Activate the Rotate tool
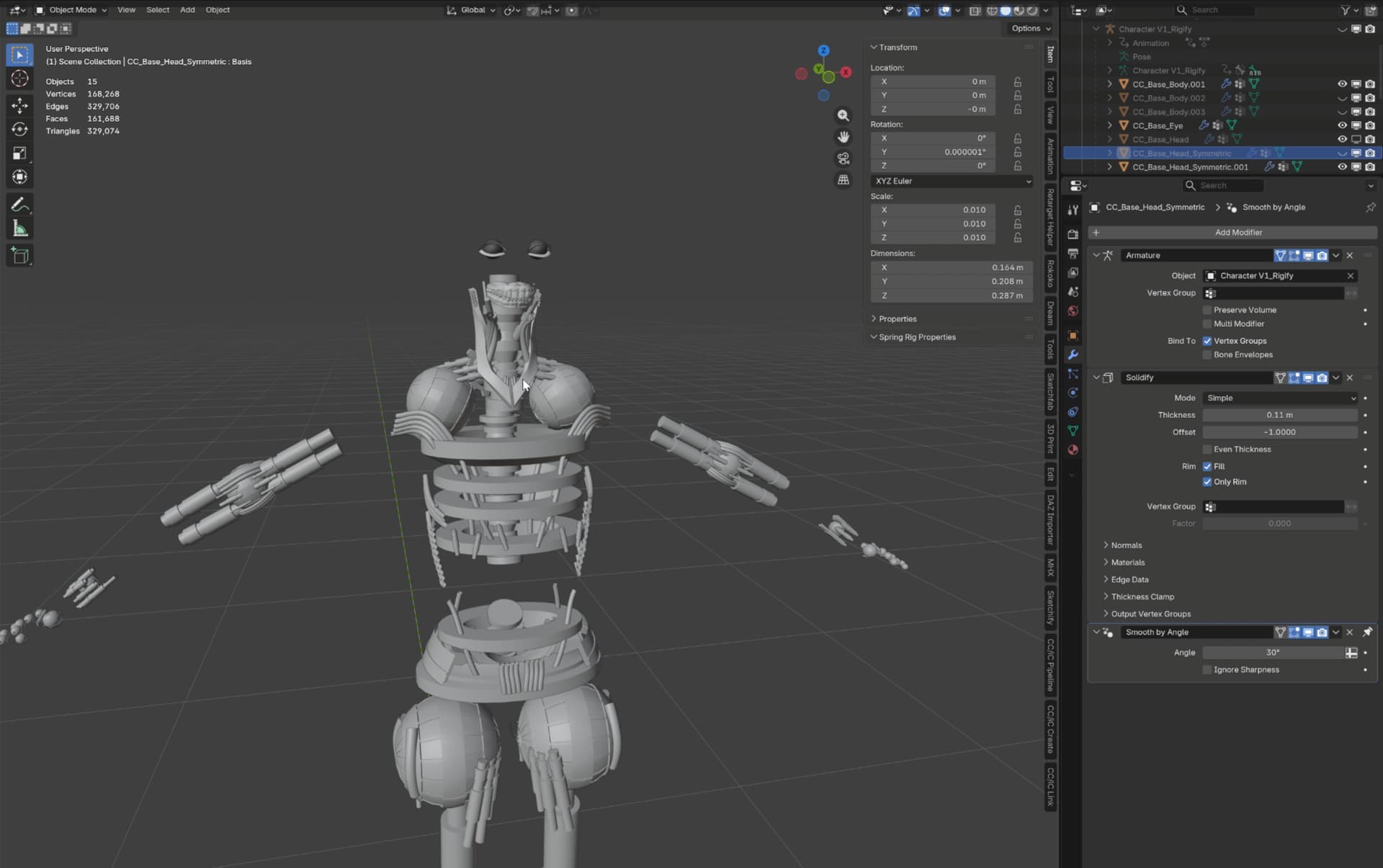 [19, 129]
